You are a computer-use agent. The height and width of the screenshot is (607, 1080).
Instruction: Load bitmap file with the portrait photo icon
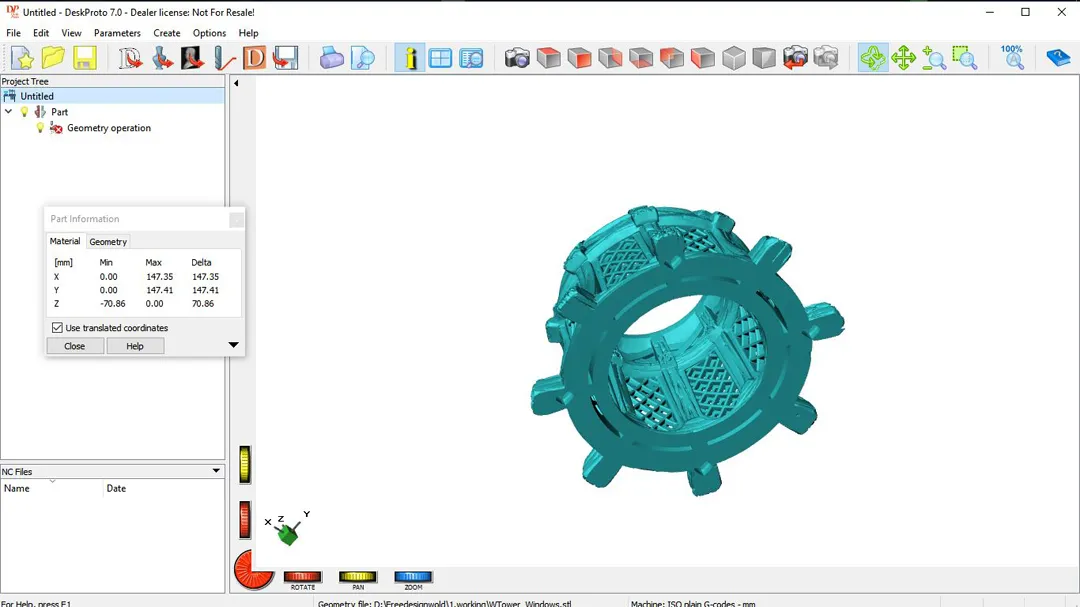(192, 58)
